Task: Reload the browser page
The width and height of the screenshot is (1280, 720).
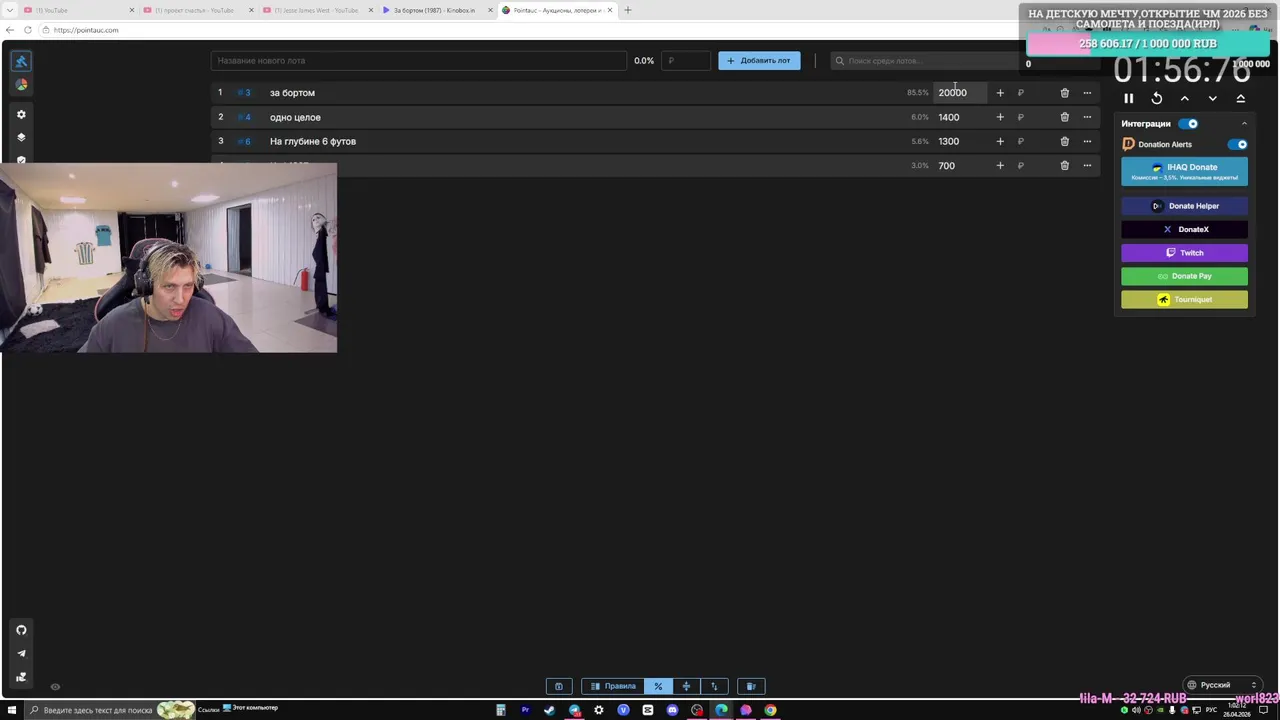Action: tap(27, 30)
